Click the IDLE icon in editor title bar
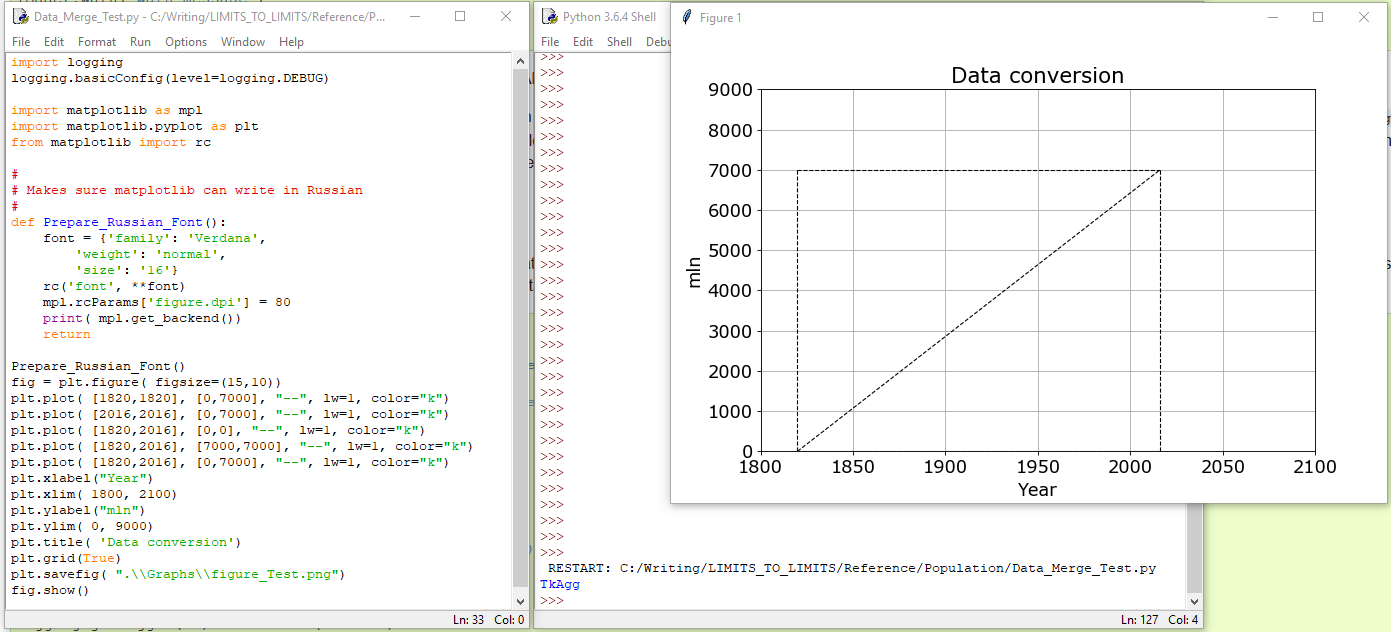This screenshot has width=1391, height=632. coord(19,17)
